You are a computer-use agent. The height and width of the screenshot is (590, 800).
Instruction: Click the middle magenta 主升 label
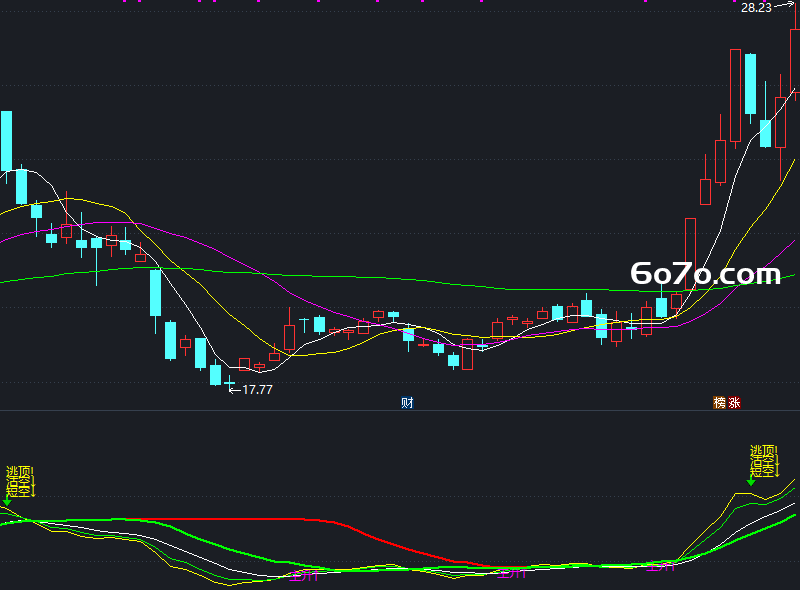pos(511,573)
